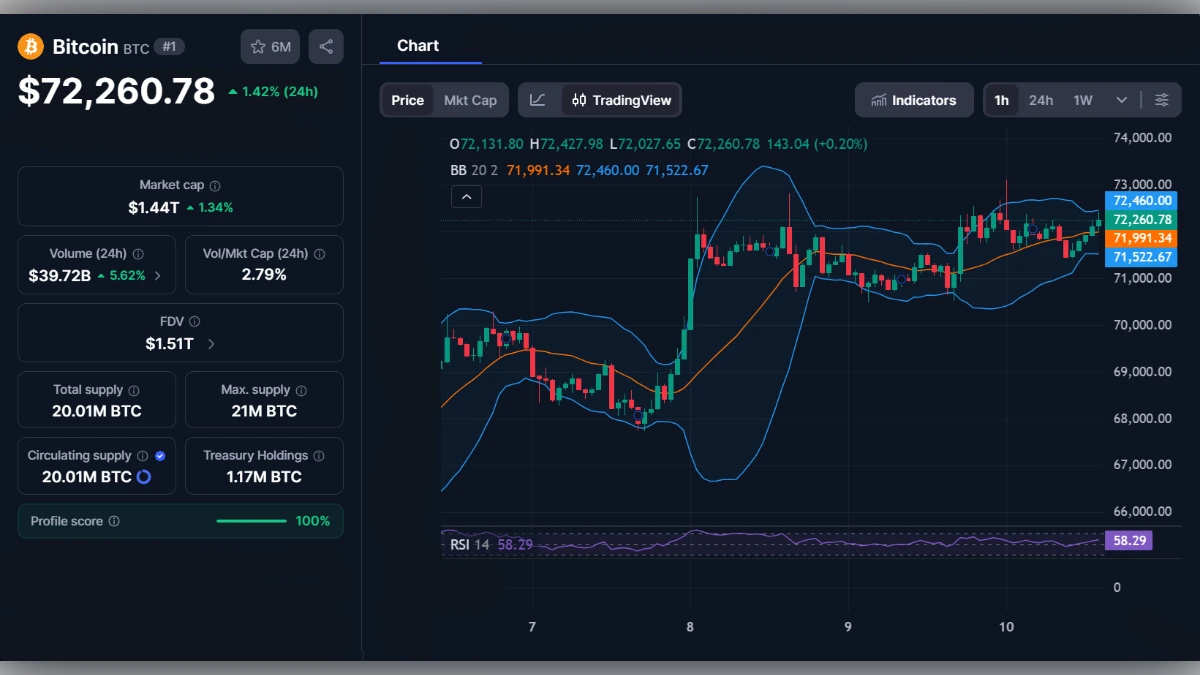Click the info icon beside Market cap
The height and width of the screenshot is (675, 1200).
point(214,184)
